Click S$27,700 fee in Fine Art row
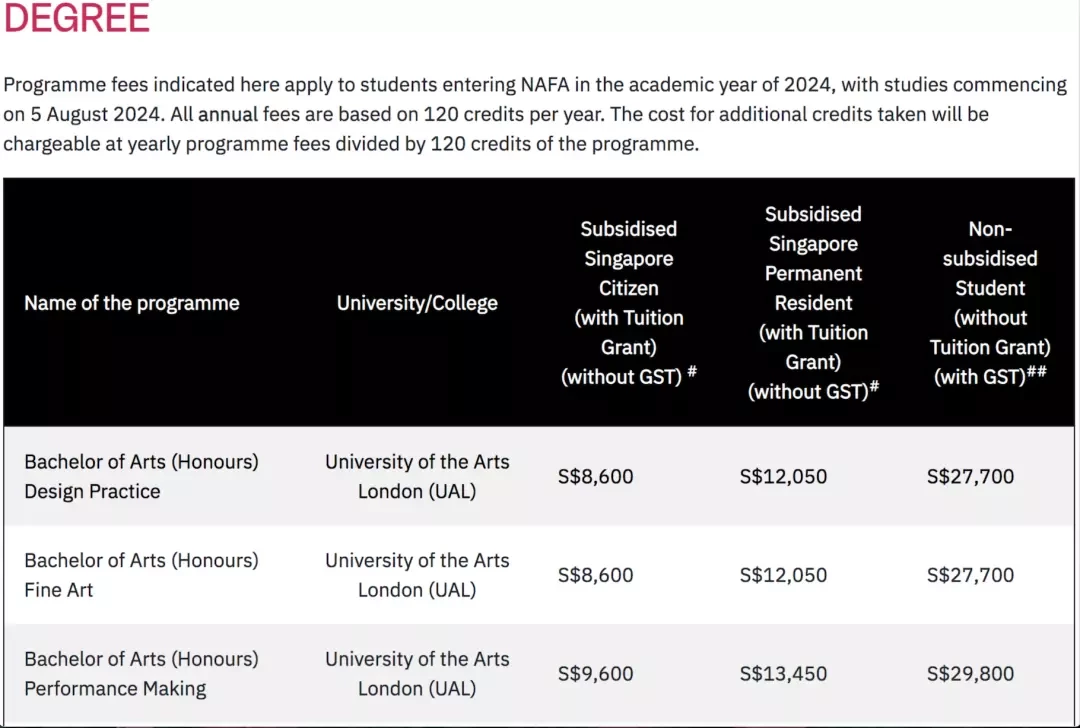 (x=970, y=574)
